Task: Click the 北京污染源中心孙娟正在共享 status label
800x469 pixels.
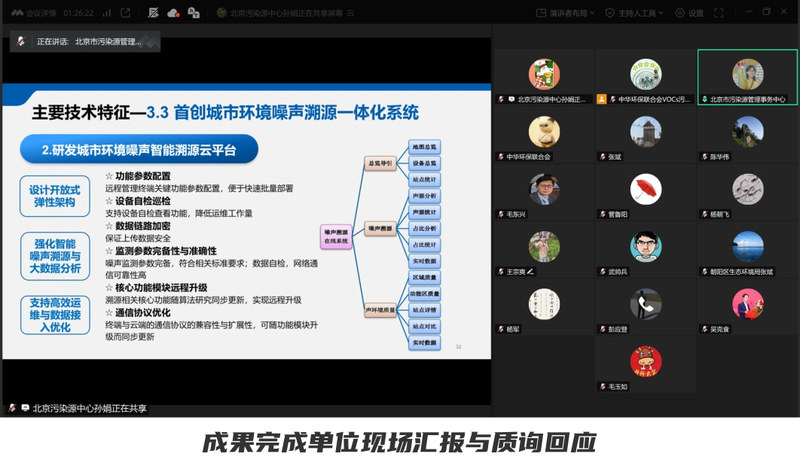Action: coord(90,408)
